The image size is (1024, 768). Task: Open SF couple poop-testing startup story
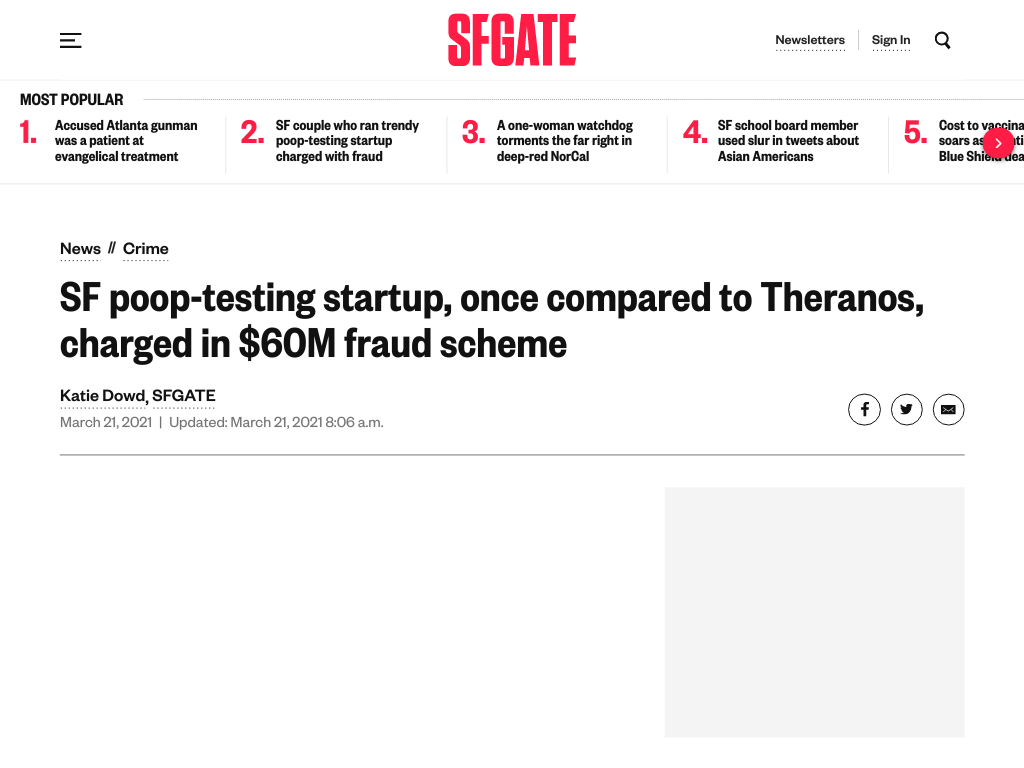pyautogui.click(x=347, y=141)
